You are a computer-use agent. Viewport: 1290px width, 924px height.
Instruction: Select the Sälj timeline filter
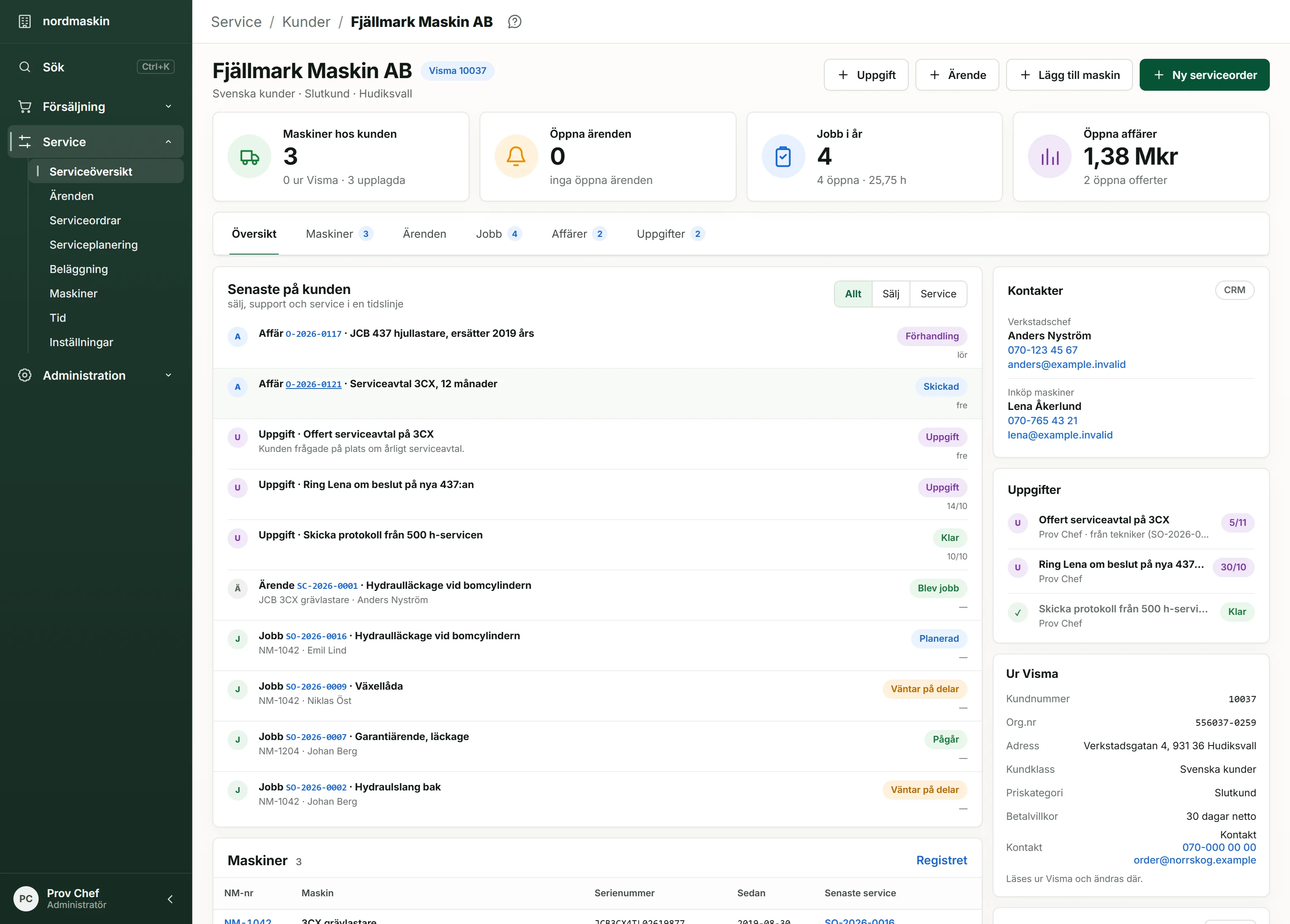coord(891,294)
